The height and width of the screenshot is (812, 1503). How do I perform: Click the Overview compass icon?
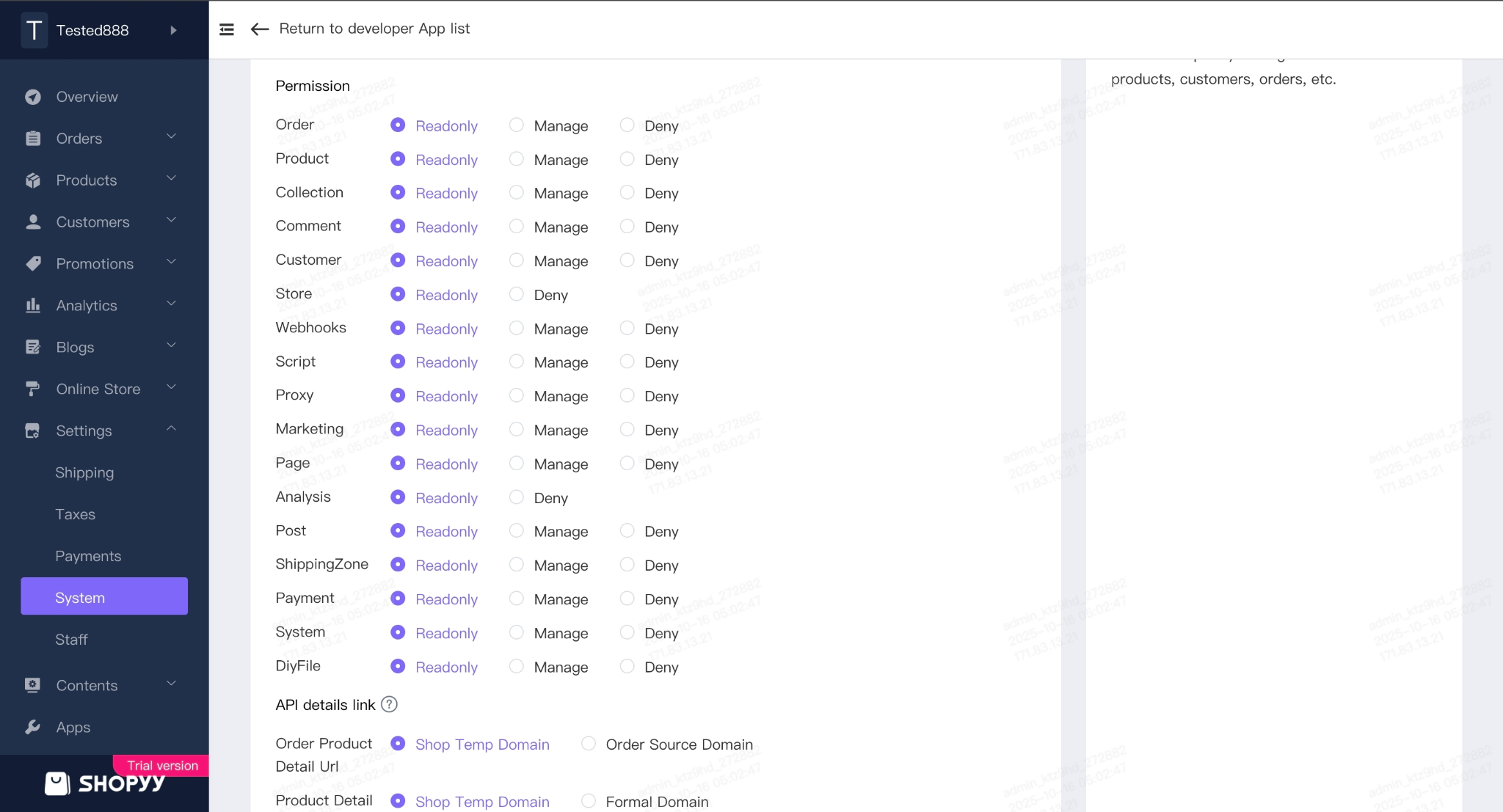[x=33, y=97]
